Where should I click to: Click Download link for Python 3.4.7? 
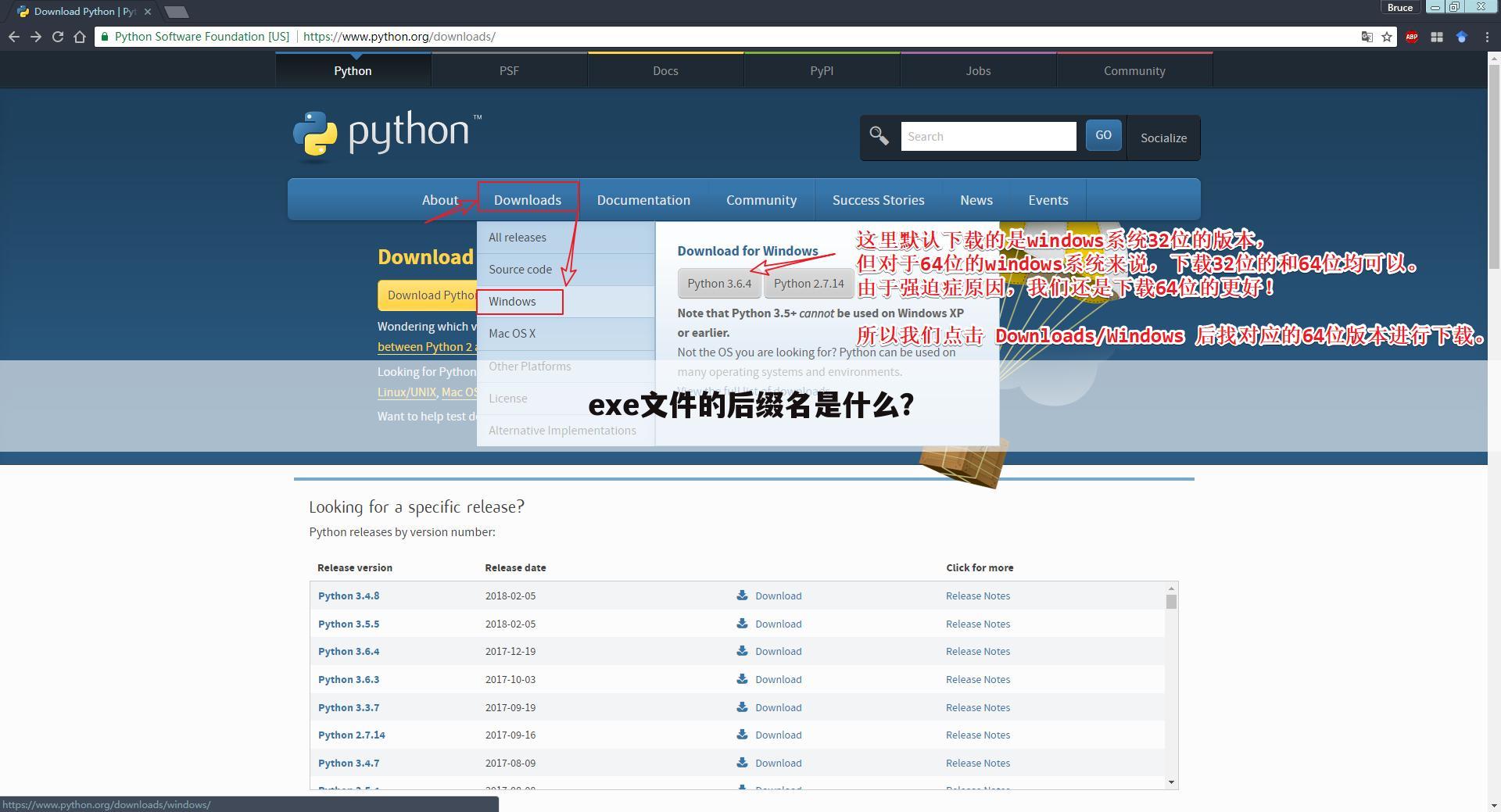[778, 763]
